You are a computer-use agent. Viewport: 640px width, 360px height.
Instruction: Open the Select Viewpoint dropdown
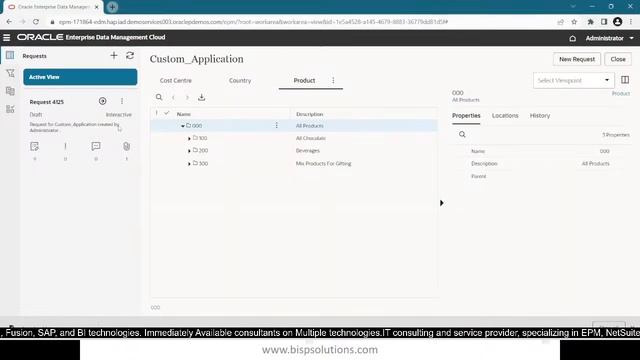[x=573, y=80]
